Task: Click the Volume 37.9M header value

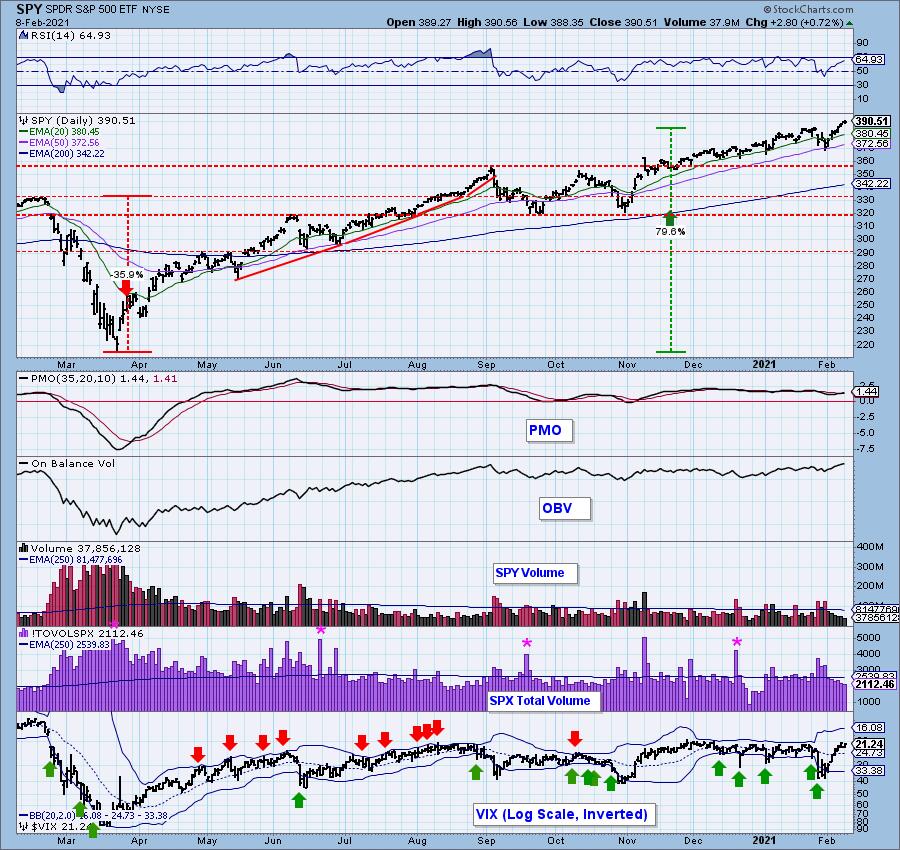Action: coord(703,22)
